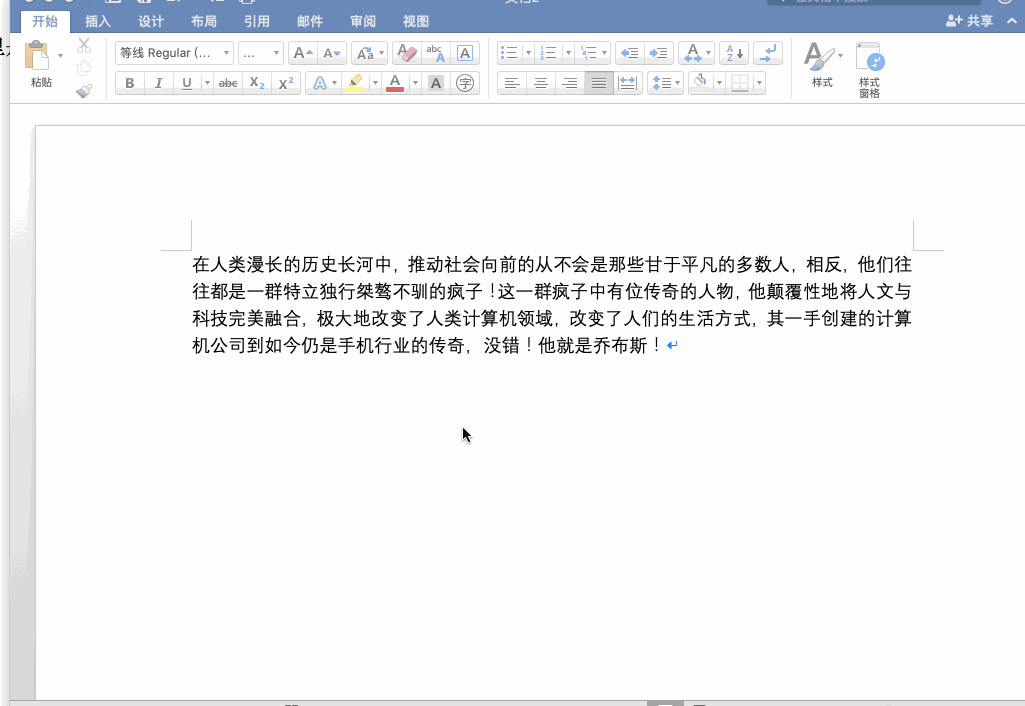Expand borders options arrow

coord(759,83)
